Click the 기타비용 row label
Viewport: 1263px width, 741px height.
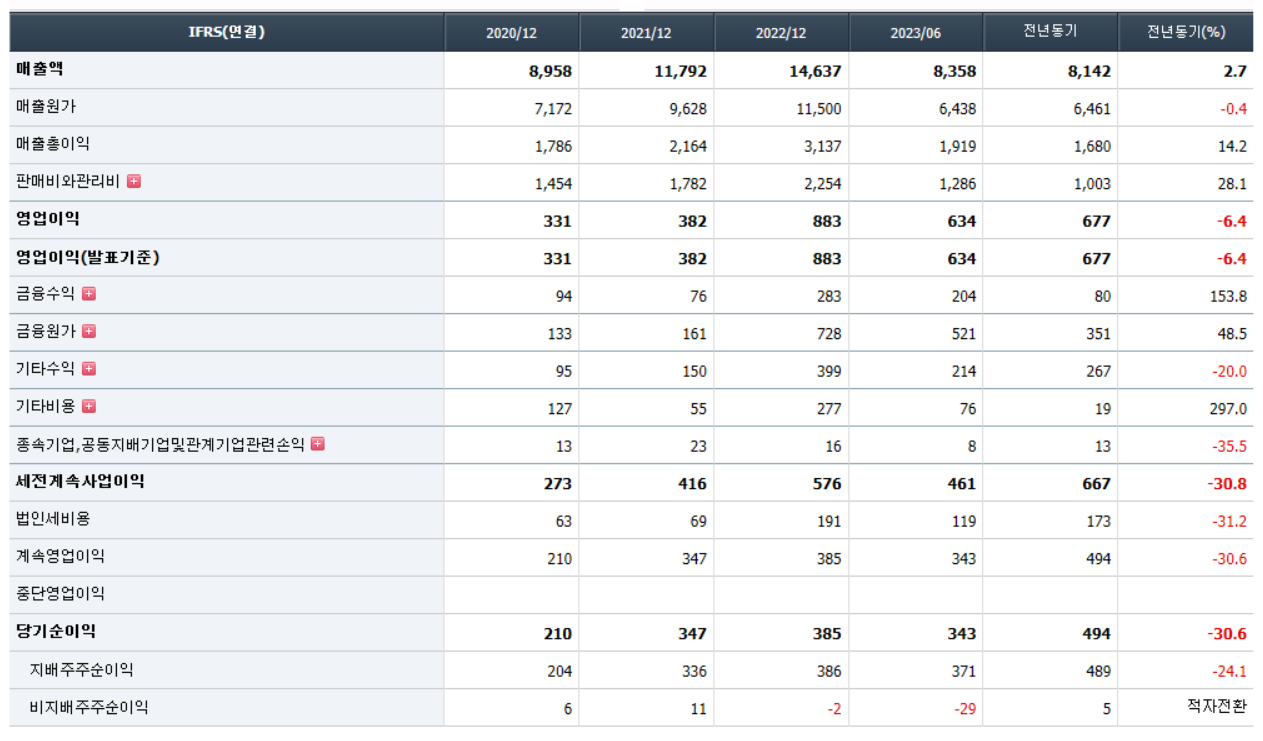46,406
